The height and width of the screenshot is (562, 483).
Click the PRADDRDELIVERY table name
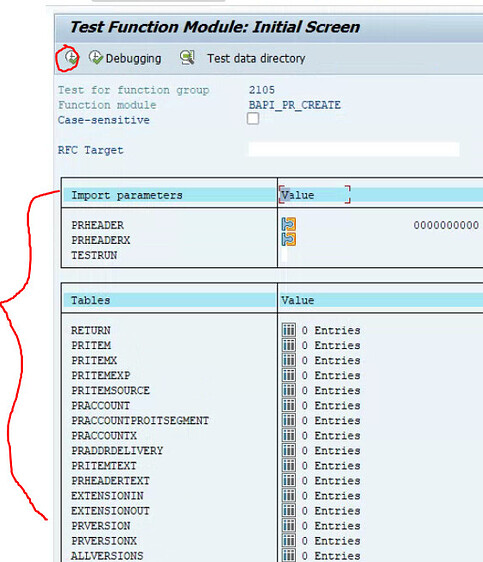(x=117, y=451)
